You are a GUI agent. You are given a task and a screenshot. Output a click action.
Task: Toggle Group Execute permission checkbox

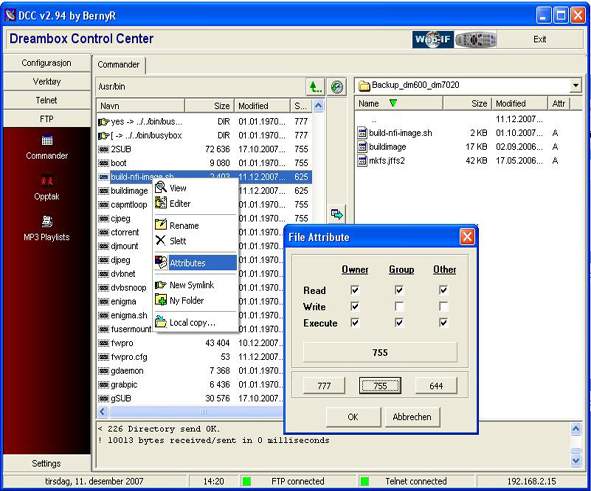click(399, 323)
